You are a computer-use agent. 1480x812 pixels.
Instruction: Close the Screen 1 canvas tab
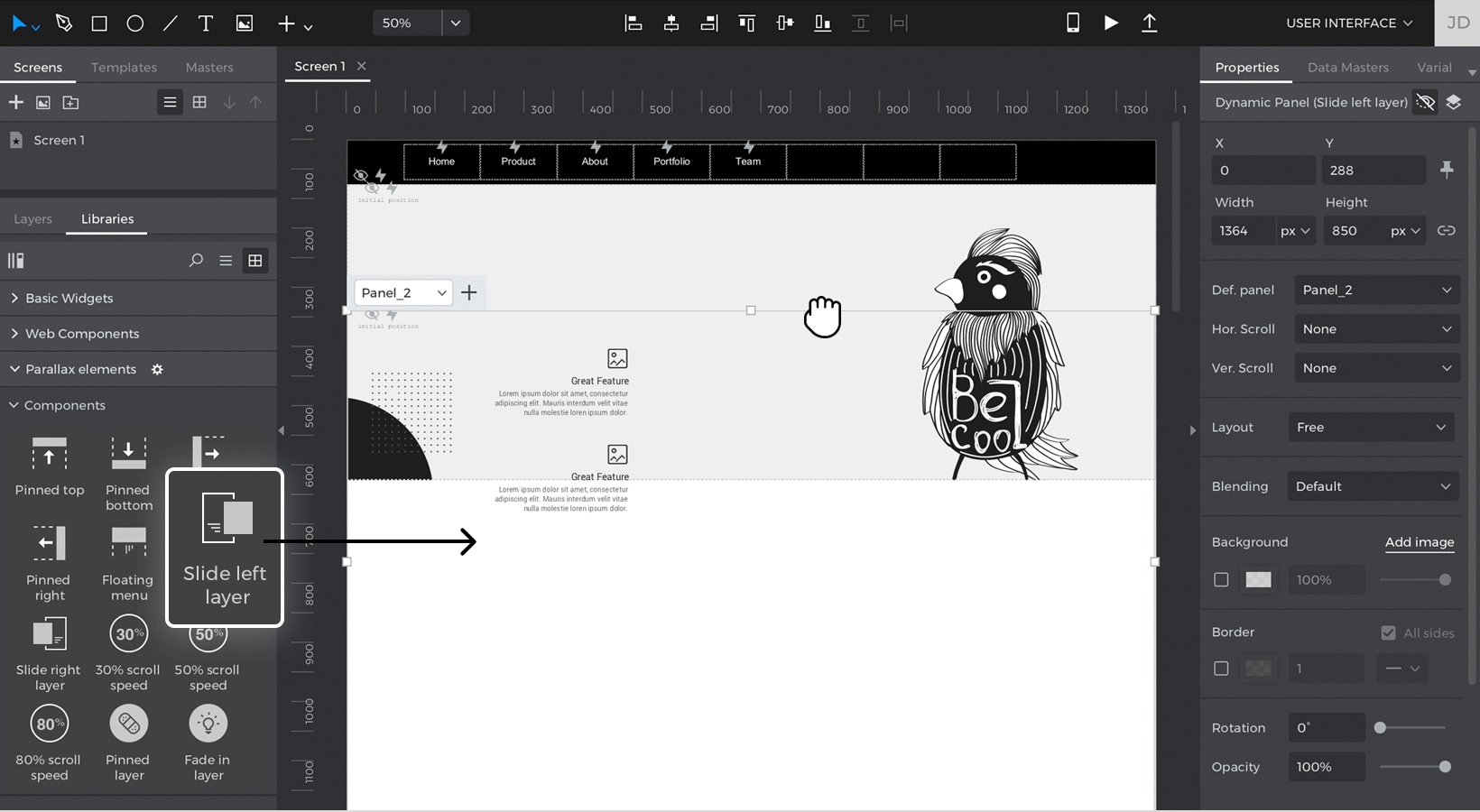[362, 66]
